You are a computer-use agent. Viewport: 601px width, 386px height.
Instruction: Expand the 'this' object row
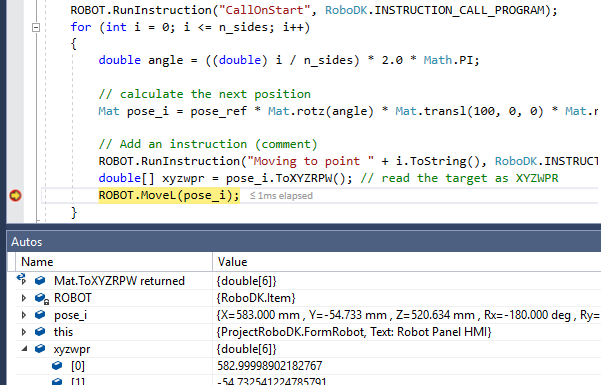pos(24,332)
